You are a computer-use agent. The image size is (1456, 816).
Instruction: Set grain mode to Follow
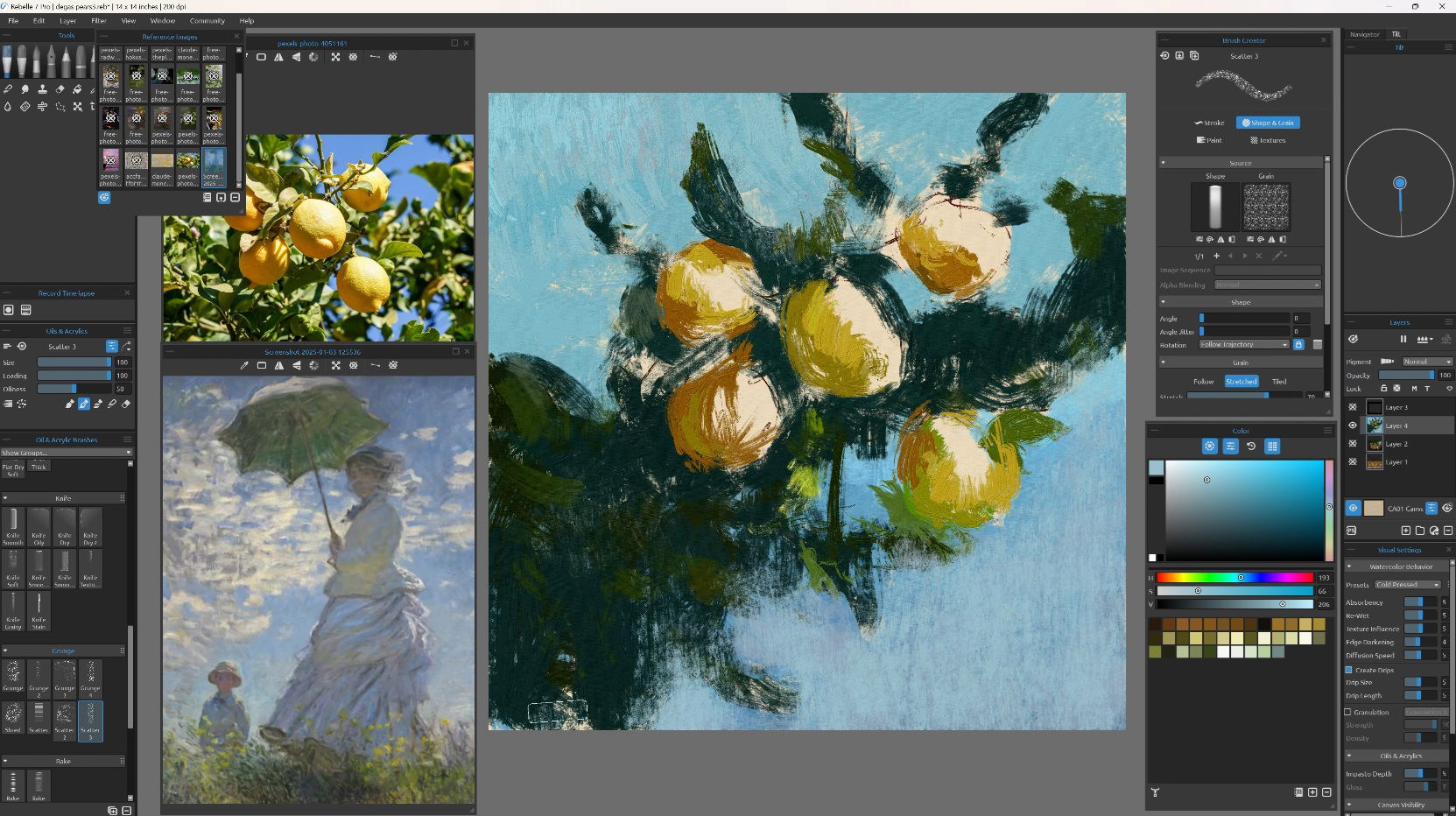tap(1203, 381)
